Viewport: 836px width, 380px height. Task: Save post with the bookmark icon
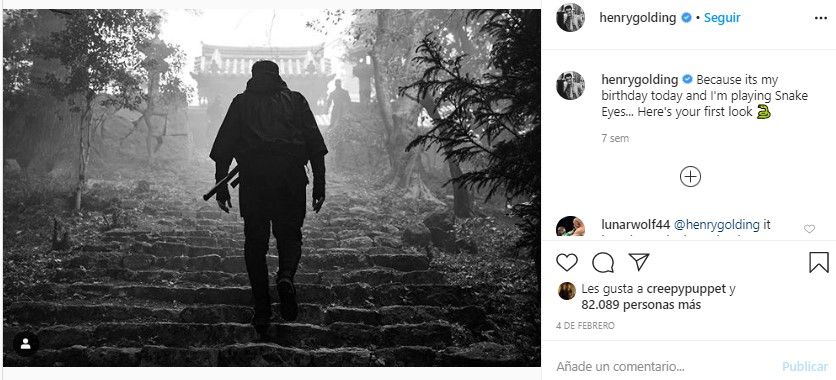(818, 262)
